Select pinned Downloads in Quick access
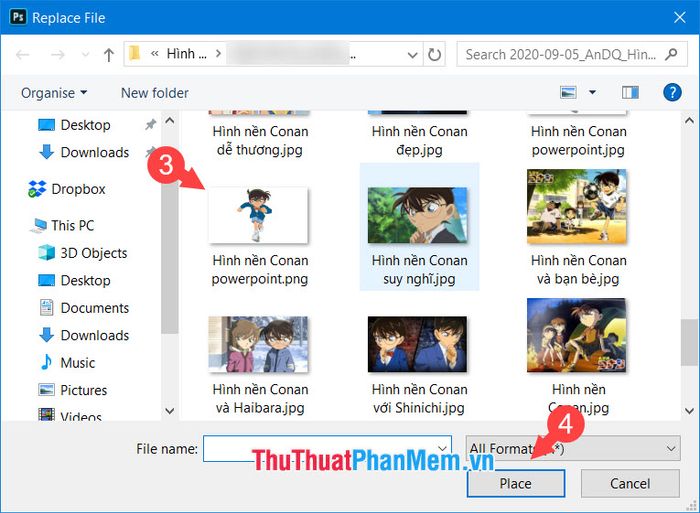Viewport: 700px width, 513px height. [94, 152]
